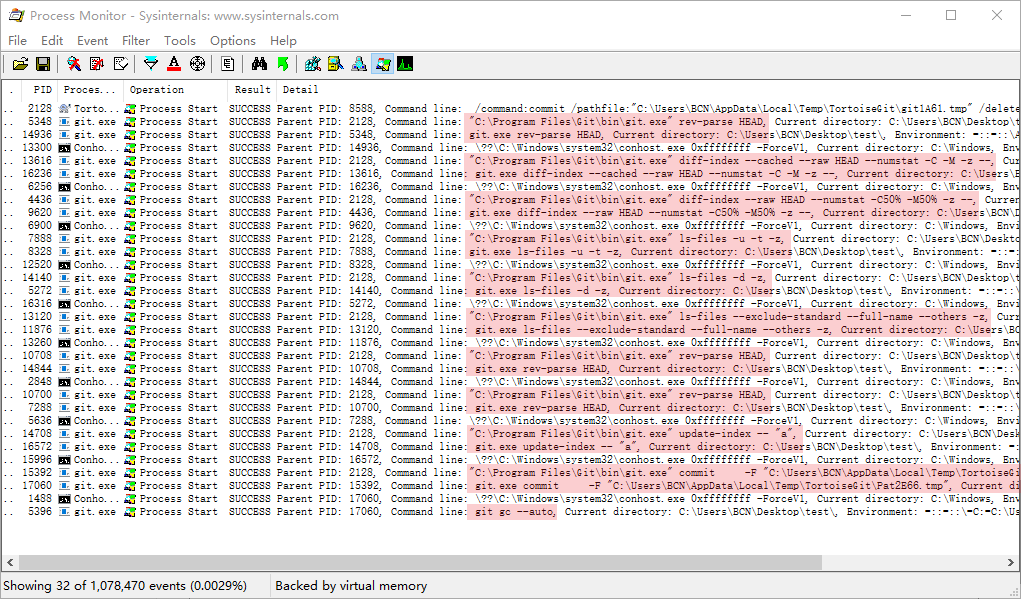Sort by the Detail column header
Screen dimensions: 1021x599
(648, 90)
